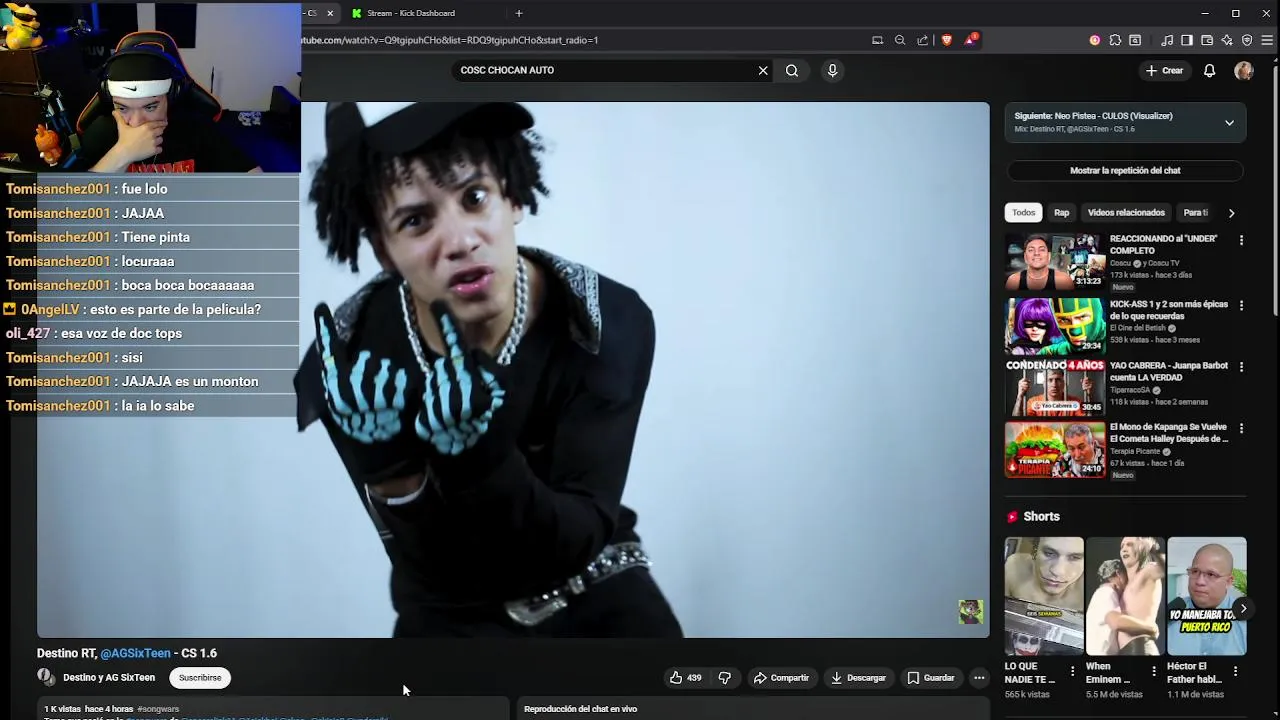Open Brave Leo AI sparkle icon
Viewport: 1280px width, 720px height.
pyautogui.click(x=1227, y=40)
